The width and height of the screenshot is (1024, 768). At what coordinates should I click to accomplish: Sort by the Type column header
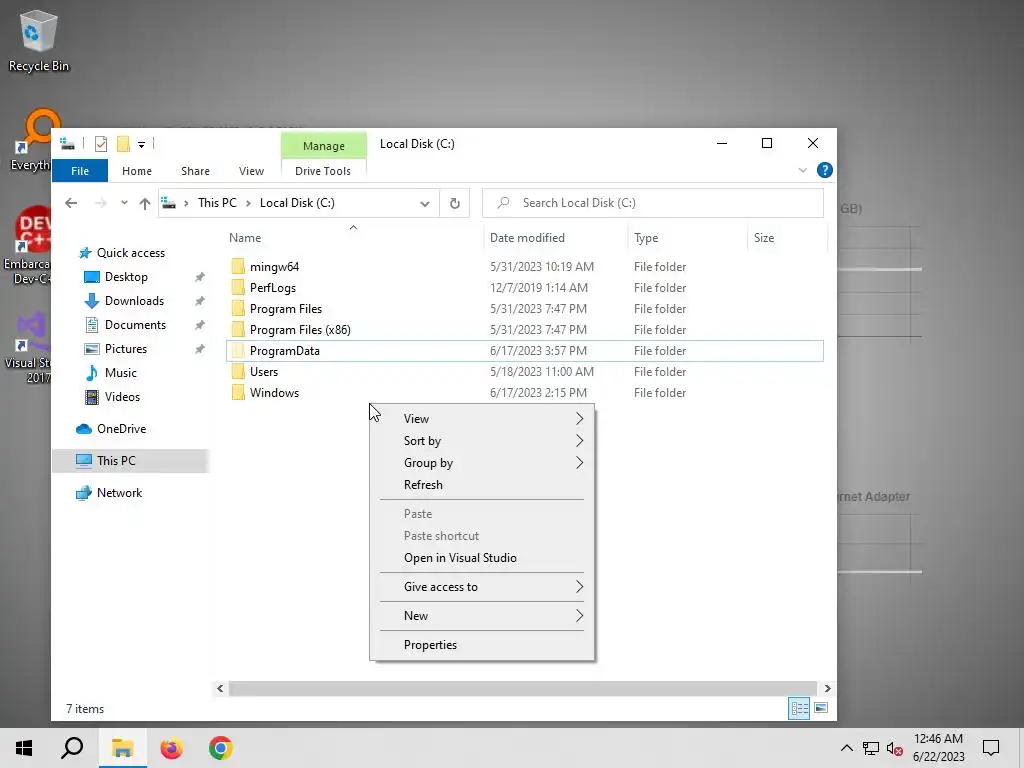(x=687, y=238)
